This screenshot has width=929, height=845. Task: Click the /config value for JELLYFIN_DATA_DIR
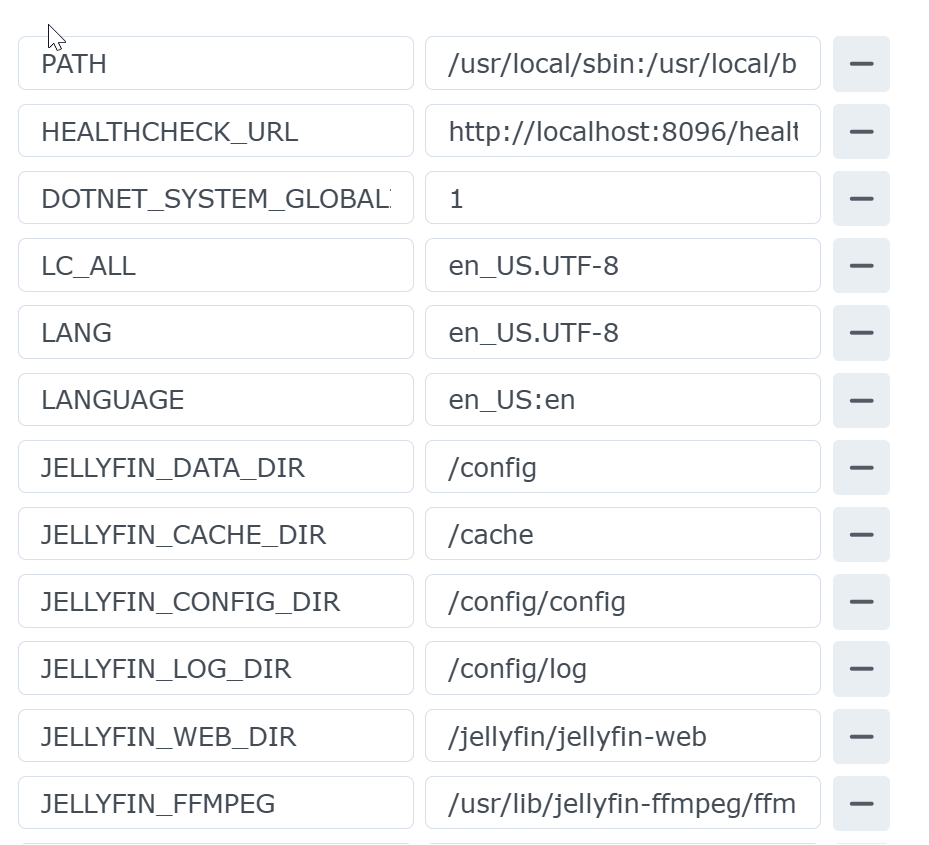(622, 467)
